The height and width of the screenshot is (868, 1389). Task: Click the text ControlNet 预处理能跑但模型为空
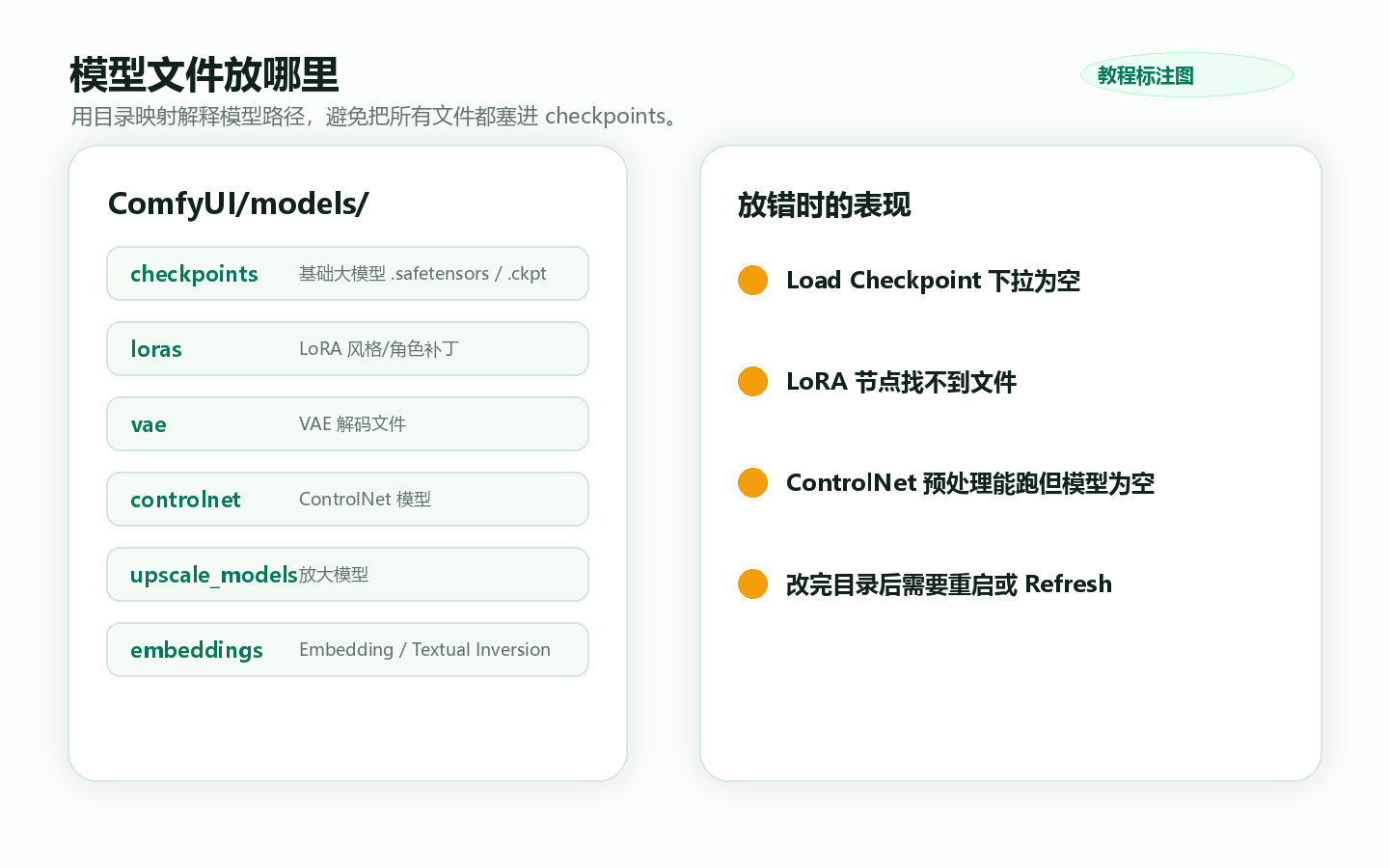970,483
